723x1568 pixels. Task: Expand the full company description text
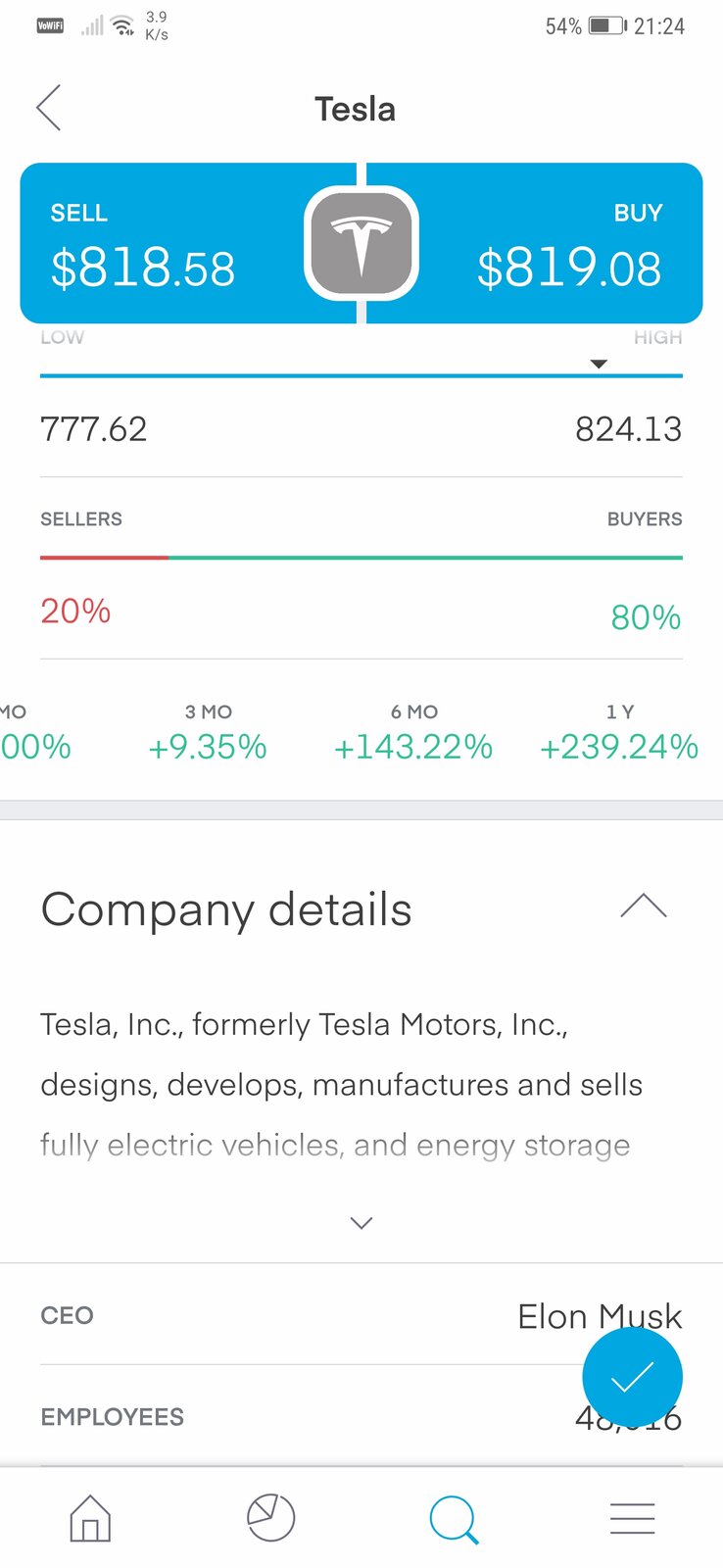(361, 1223)
